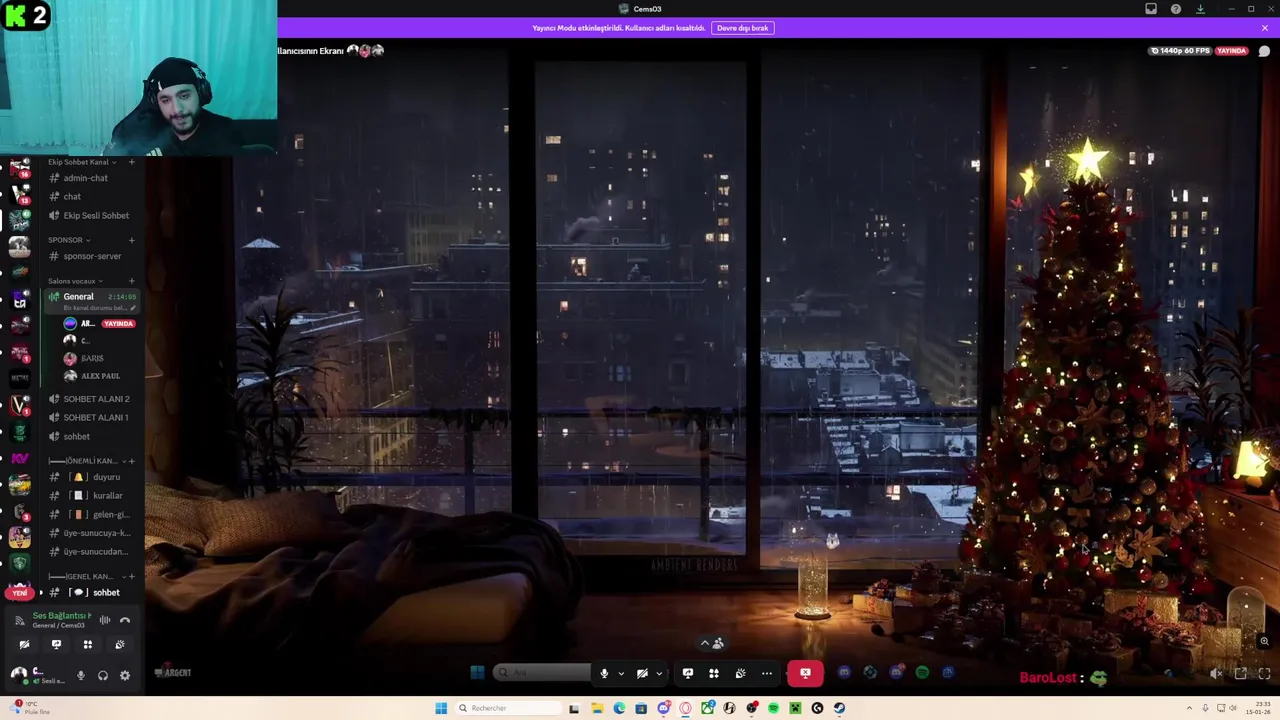This screenshot has width=1280, height=720.
Task: Open the üye-sunucuya-k... channel
Action: pos(90,533)
